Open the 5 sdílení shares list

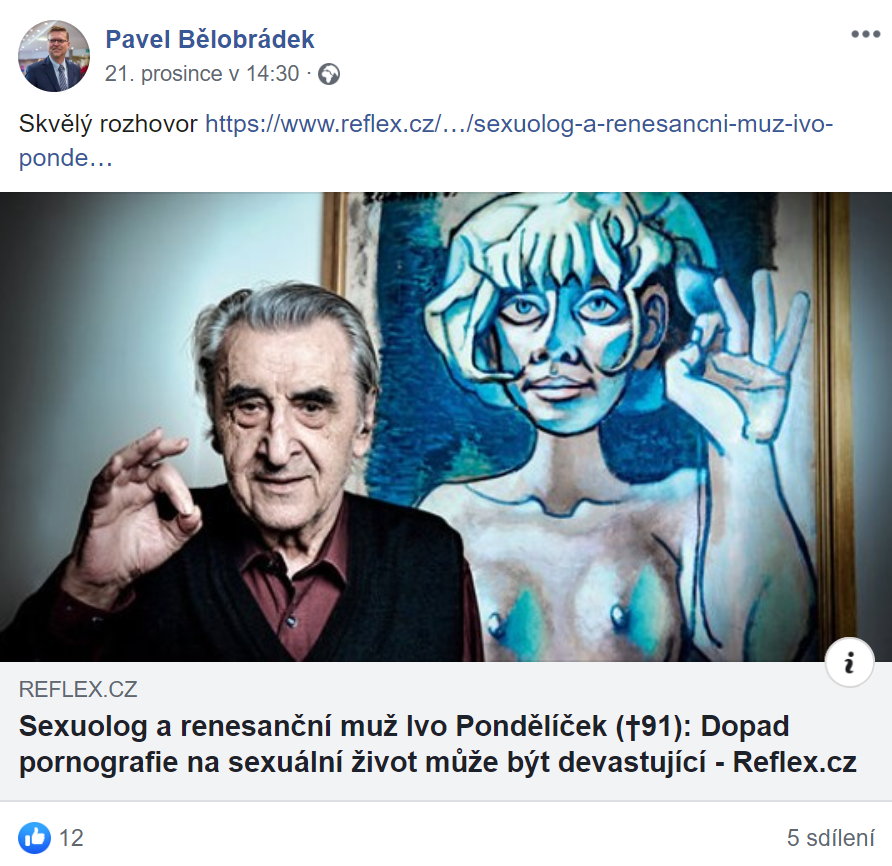point(831,838)
